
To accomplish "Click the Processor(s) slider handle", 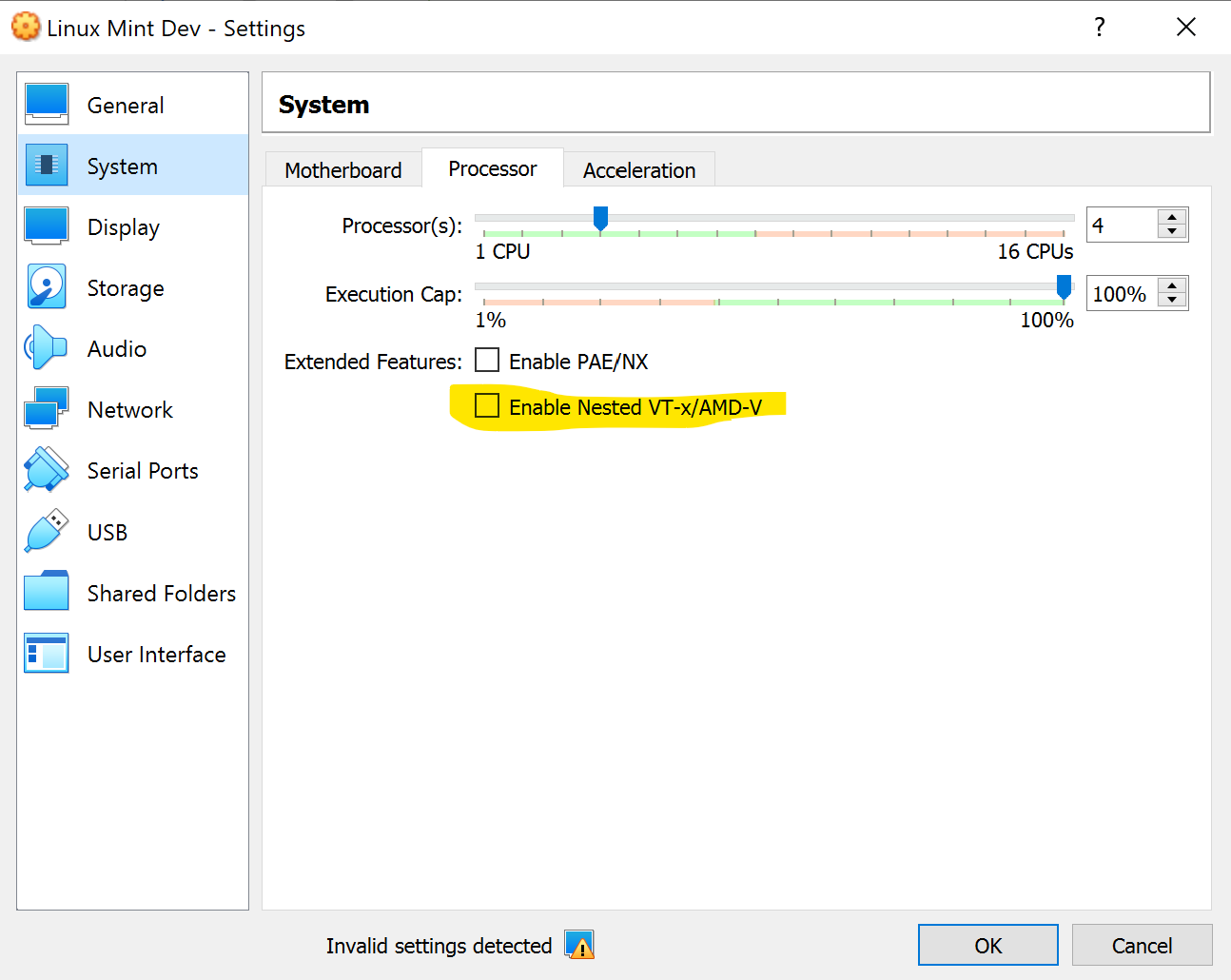I will [600, 218].
